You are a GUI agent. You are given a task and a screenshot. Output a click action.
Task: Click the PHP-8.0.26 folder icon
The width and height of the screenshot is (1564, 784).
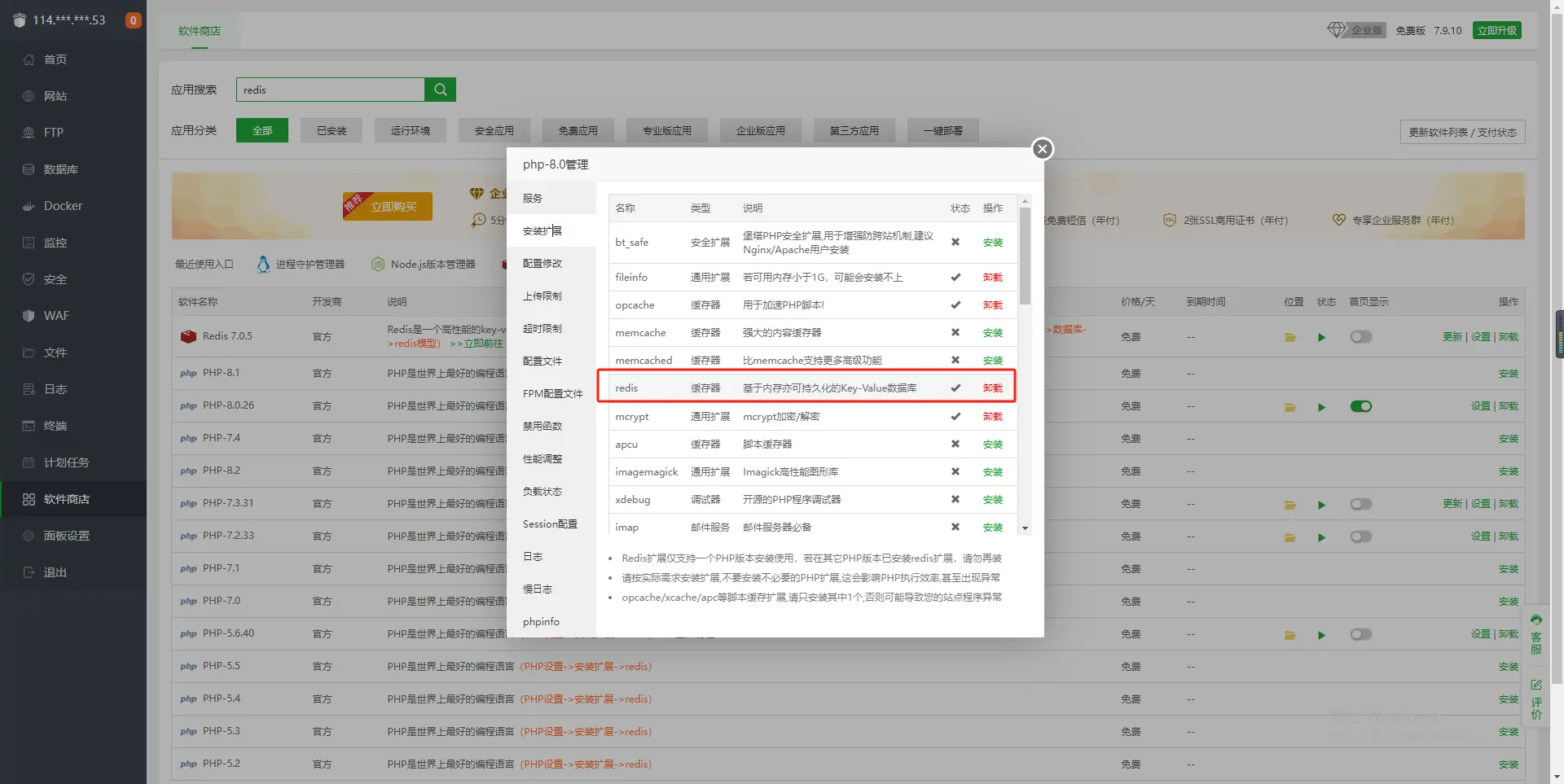[x=1289, y=406]
